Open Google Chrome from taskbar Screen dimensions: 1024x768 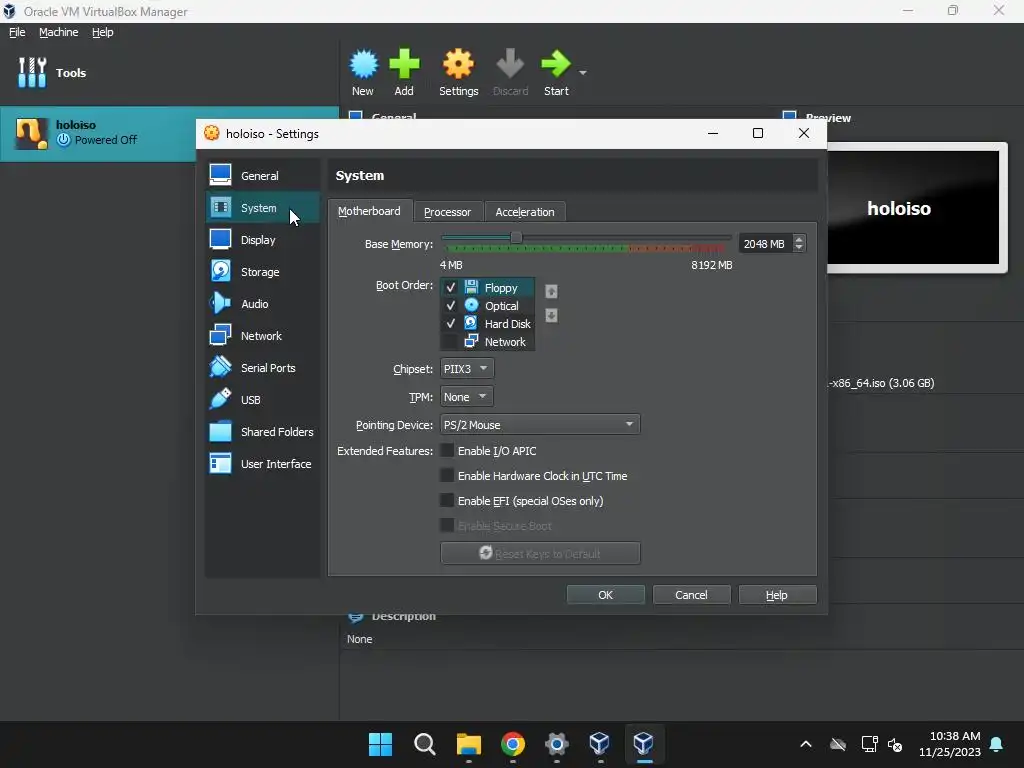[x=513, y=743]
